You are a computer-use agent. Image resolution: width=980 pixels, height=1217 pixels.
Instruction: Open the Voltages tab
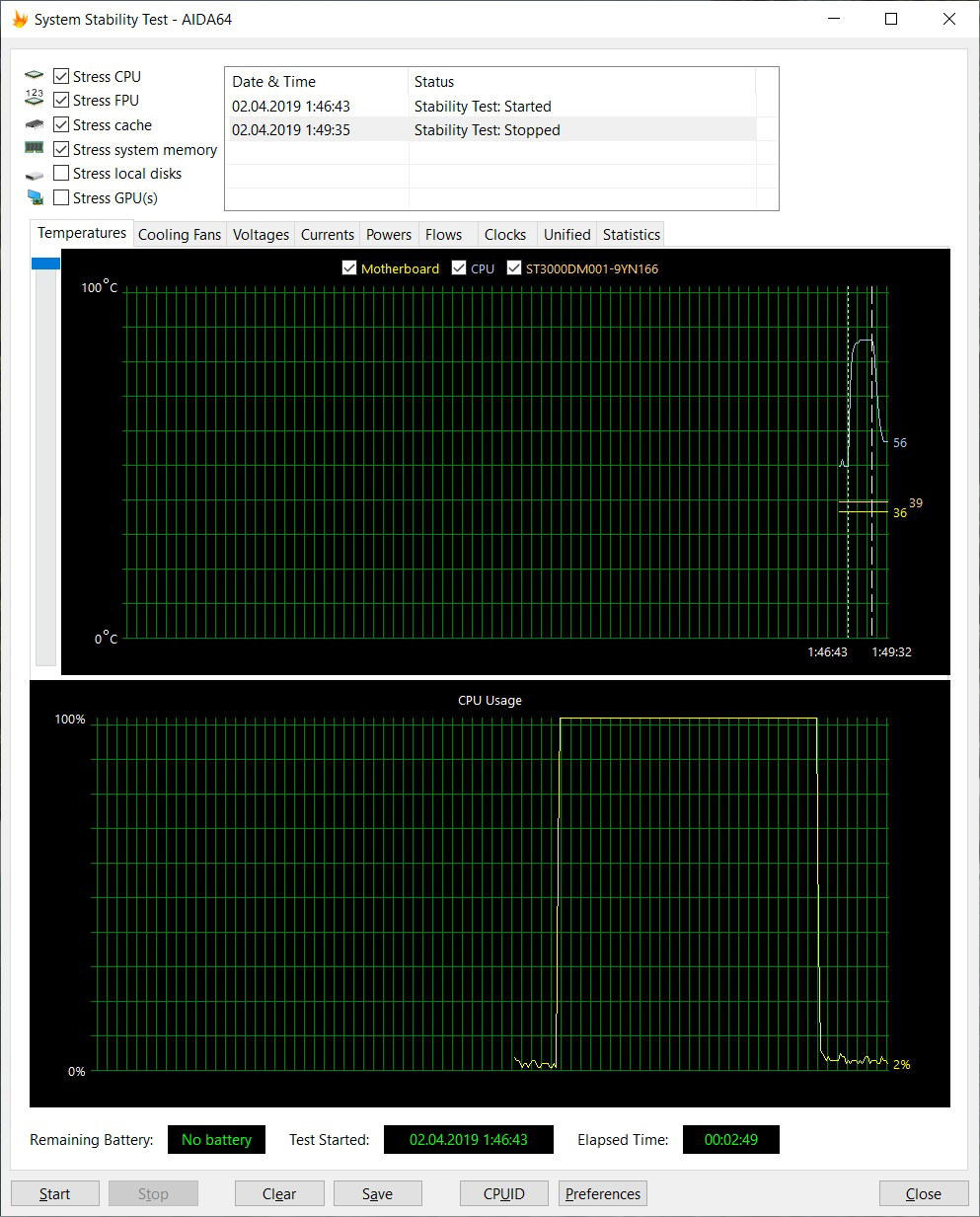(x=261, y=235)
